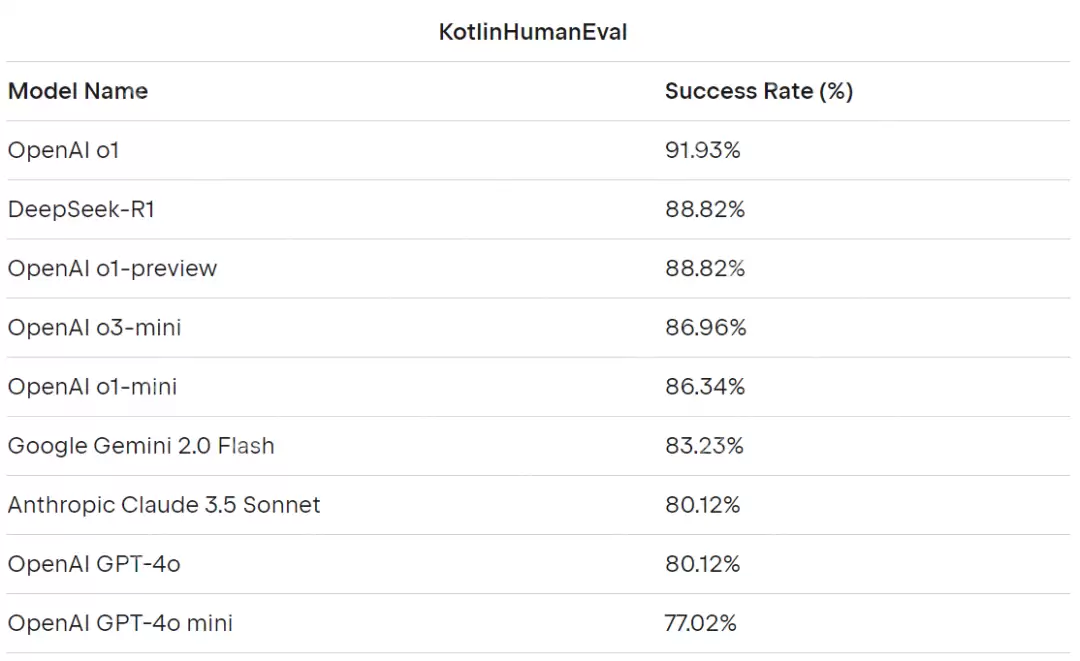Select the OpenAI GPT-4o model name
Screen dimensions: 1080x661
click(x=94, y=563)
